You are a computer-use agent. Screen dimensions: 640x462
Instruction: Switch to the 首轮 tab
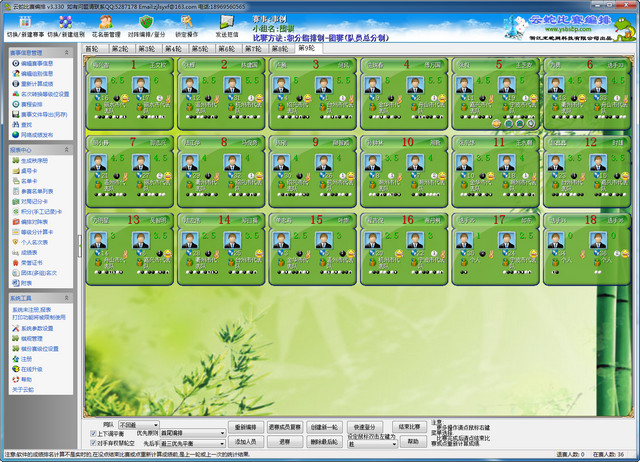pos(93,49)
